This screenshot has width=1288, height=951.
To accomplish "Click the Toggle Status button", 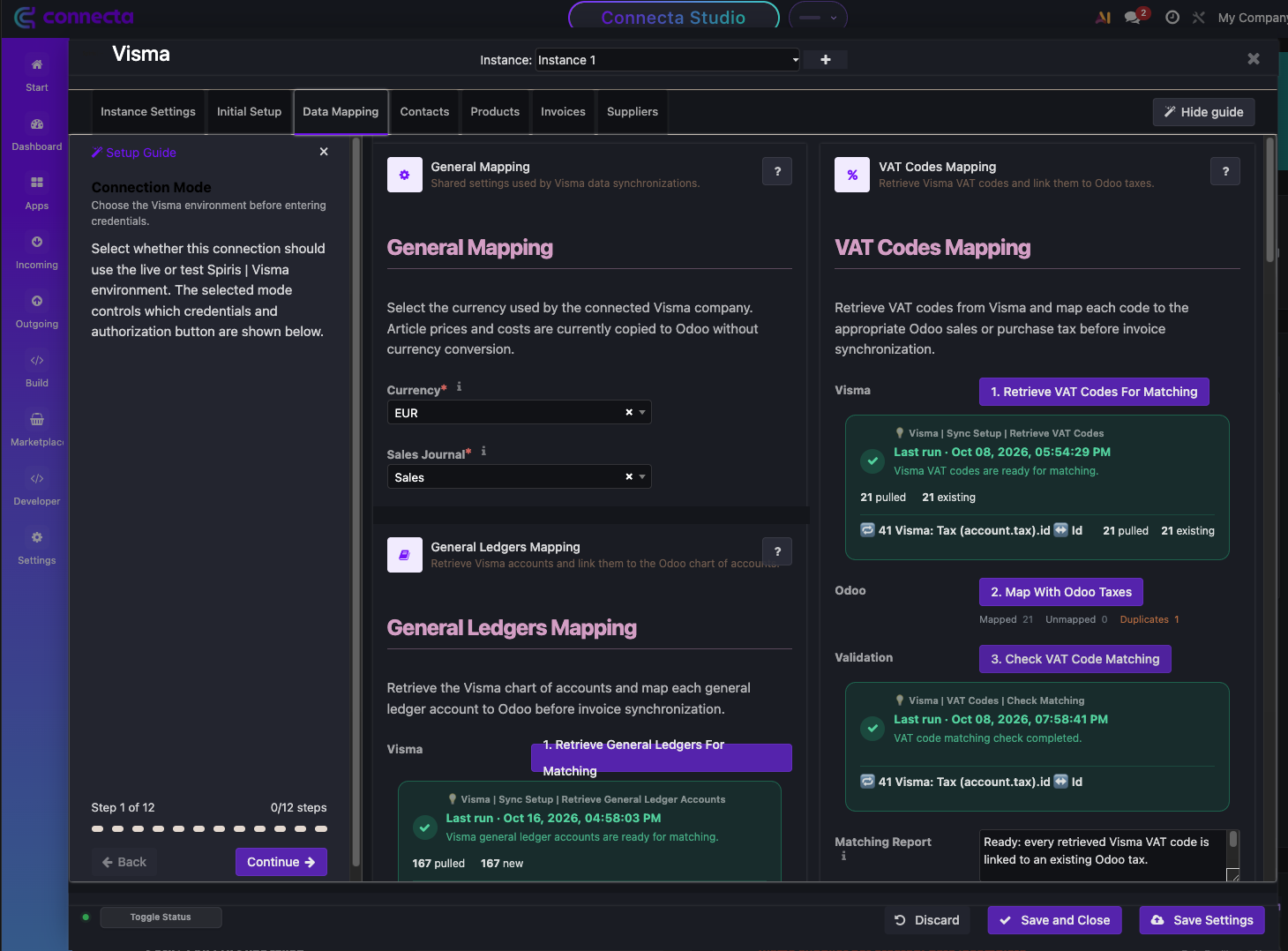I will pyautogui.click(x=161, y=917).
